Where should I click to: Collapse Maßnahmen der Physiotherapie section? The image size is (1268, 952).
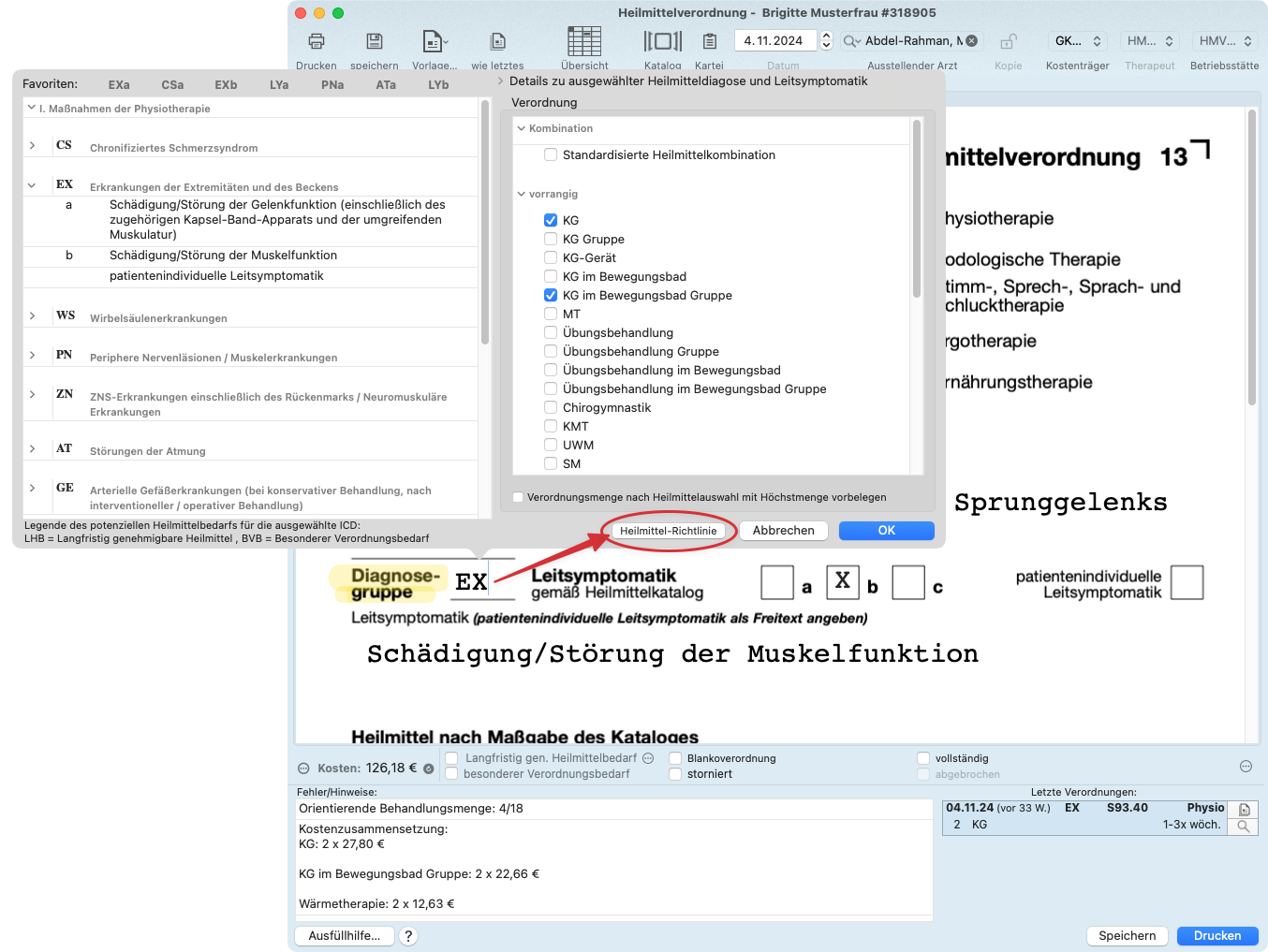pyautogui.click(x=32, y=108)
